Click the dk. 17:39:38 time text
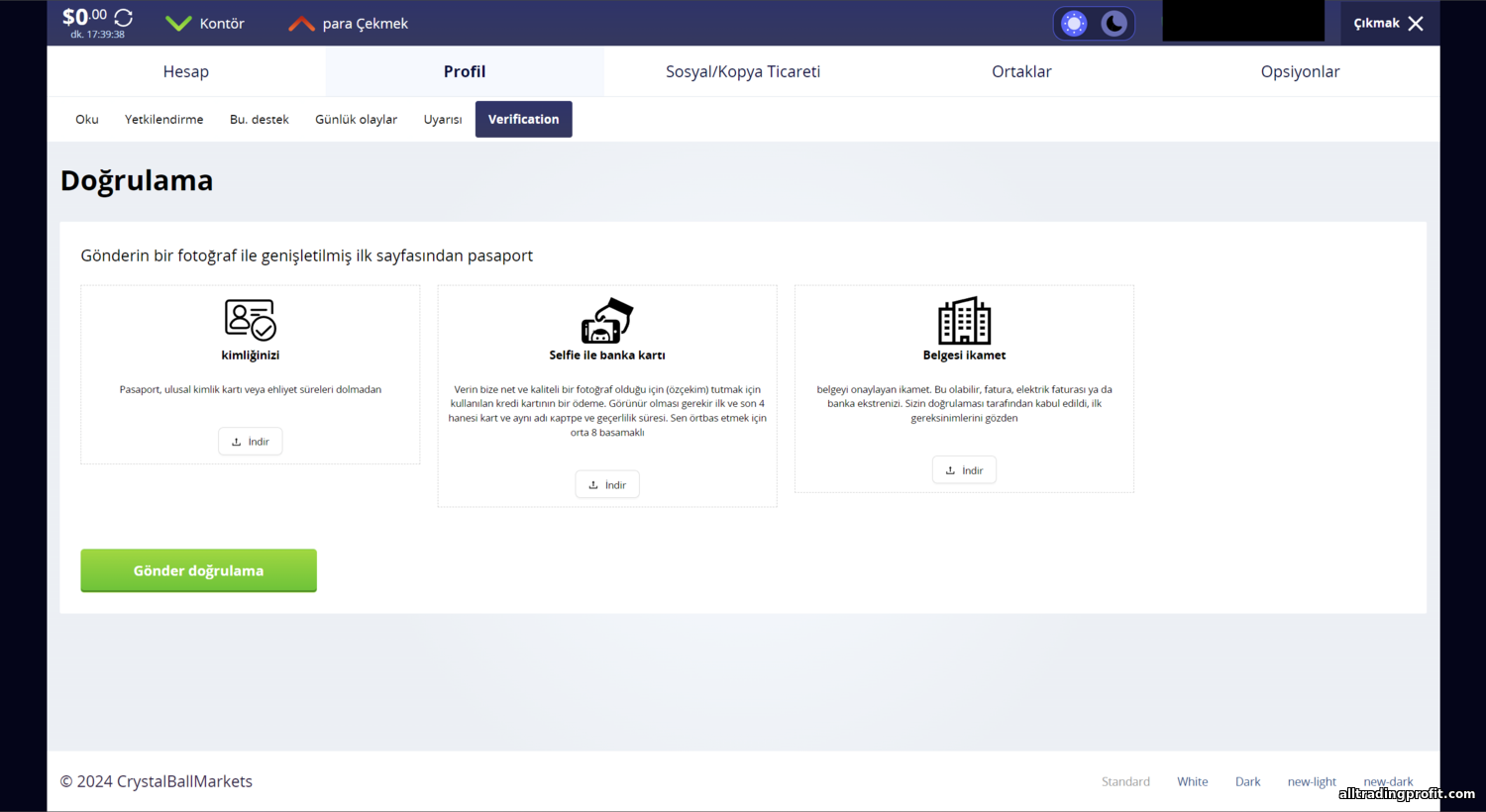1486x812 pixels. (98, 35)
